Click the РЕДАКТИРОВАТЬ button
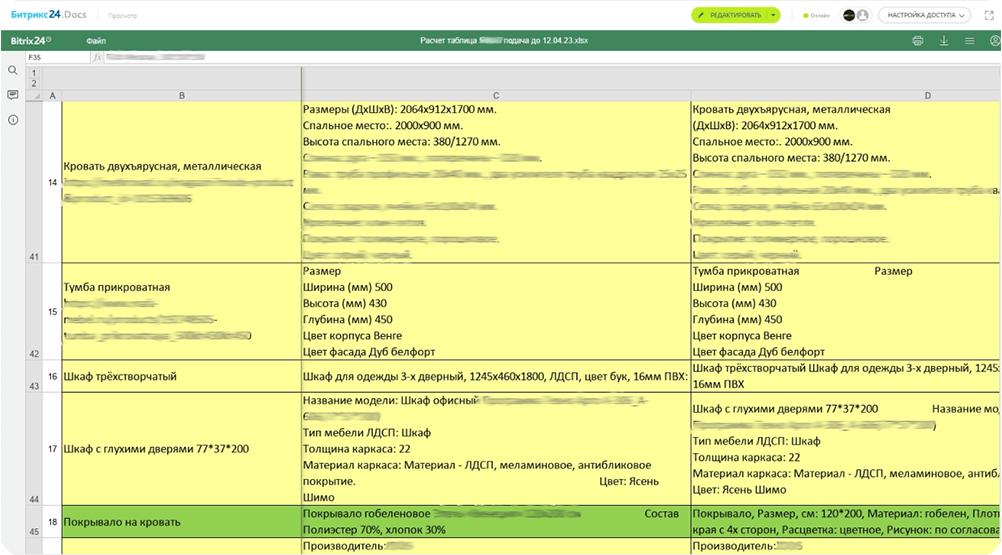1002x555 pixels. pyautogui.click(x=729, y=15)
